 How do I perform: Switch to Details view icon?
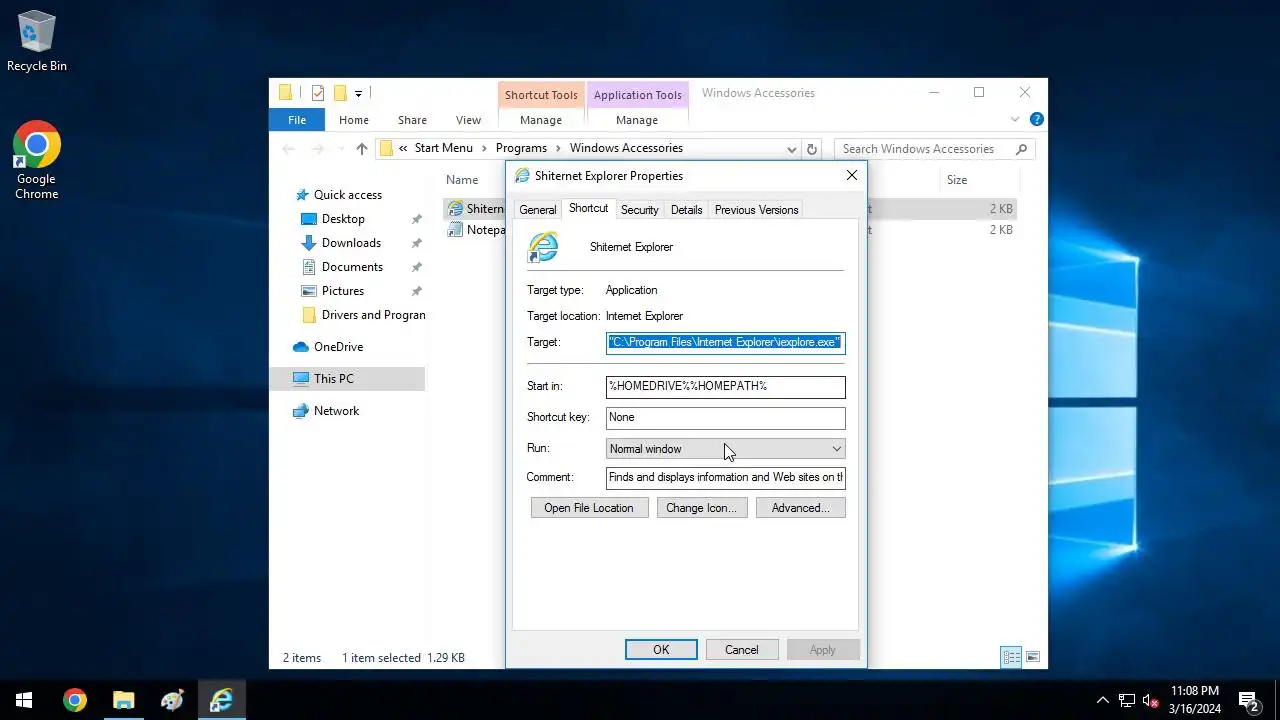[1011, 657]
